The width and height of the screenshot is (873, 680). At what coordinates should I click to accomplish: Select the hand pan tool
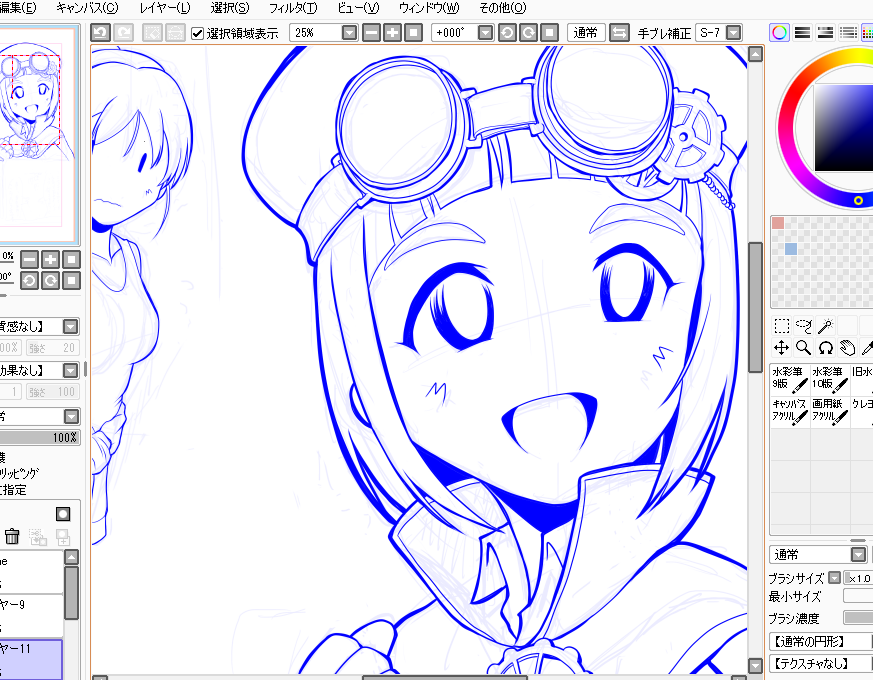(847, 348)
